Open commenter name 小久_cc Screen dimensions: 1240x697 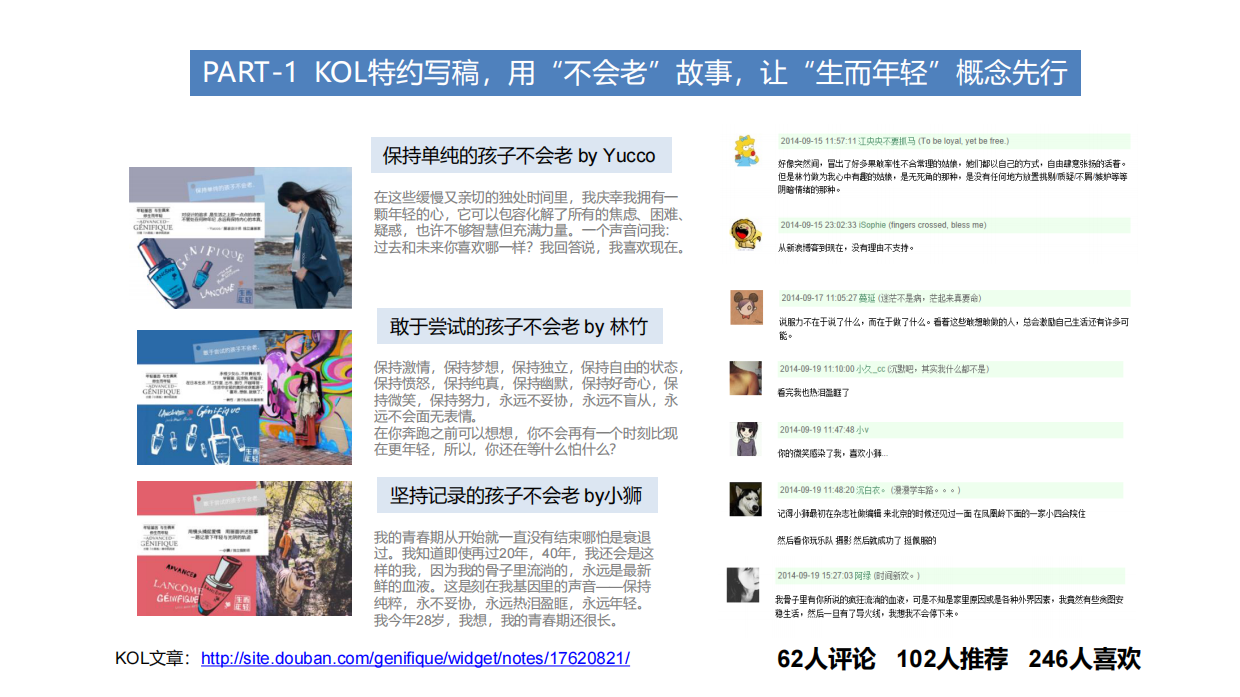(870, 369)
